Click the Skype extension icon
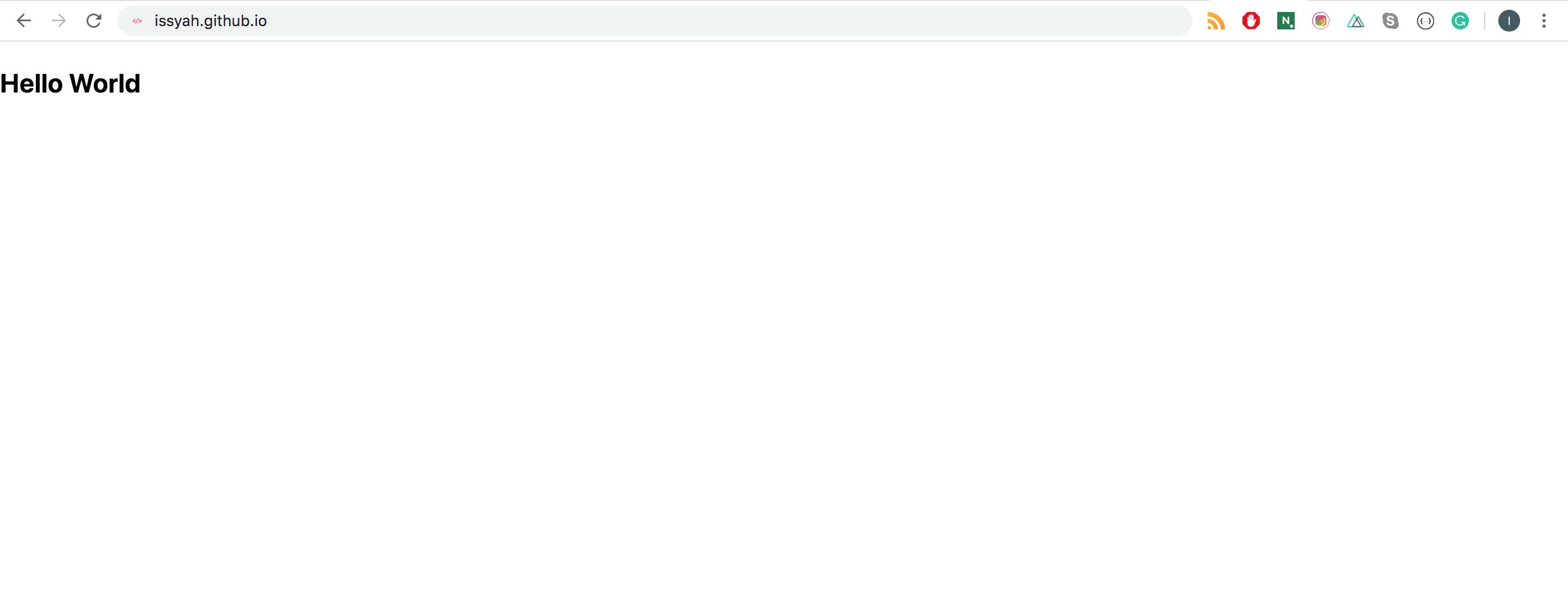The width and height of the screenshot is (1568, 591). coord(1390,20)
